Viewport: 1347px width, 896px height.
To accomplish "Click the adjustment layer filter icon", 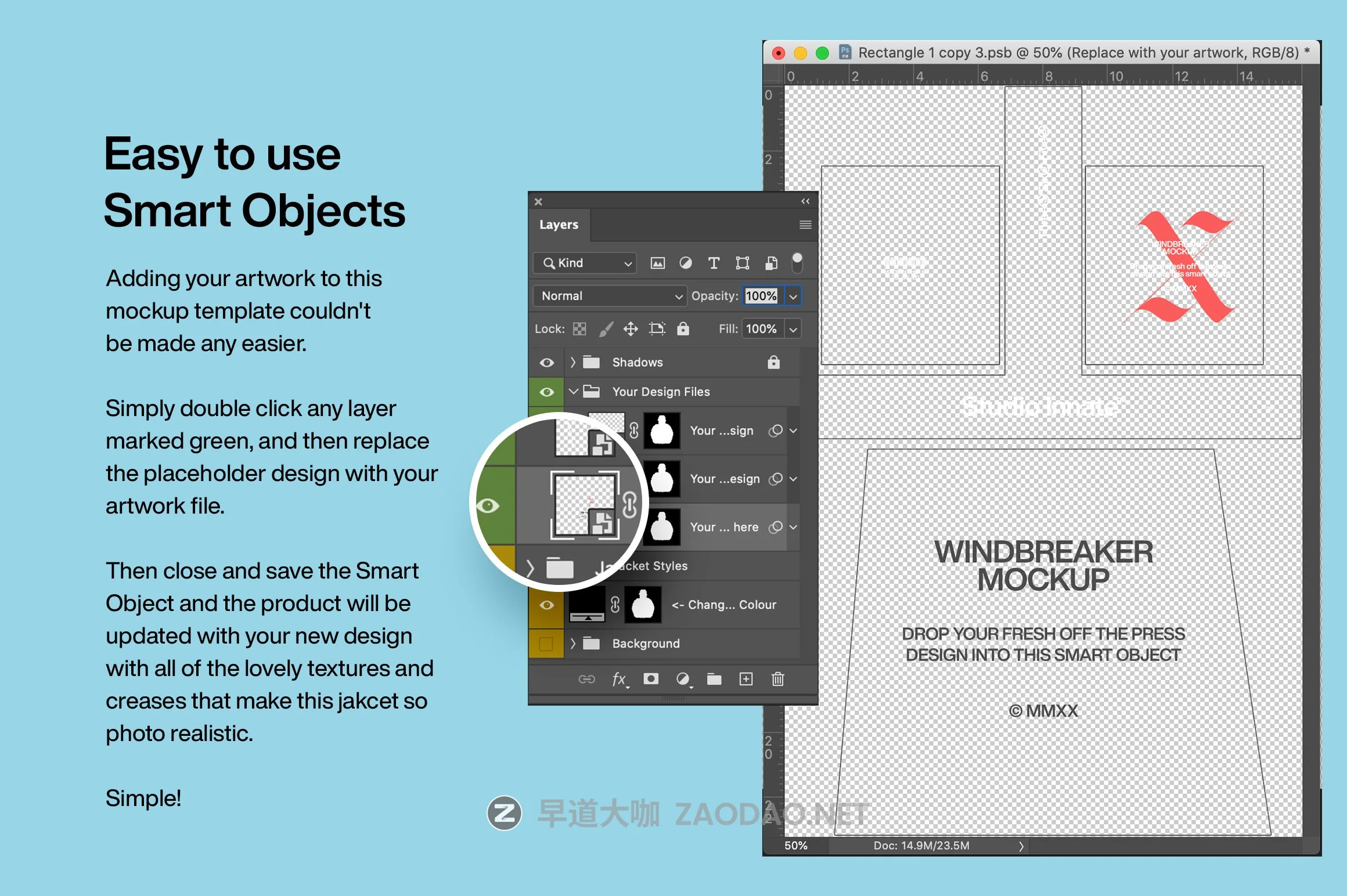I will tap(686, 263).
